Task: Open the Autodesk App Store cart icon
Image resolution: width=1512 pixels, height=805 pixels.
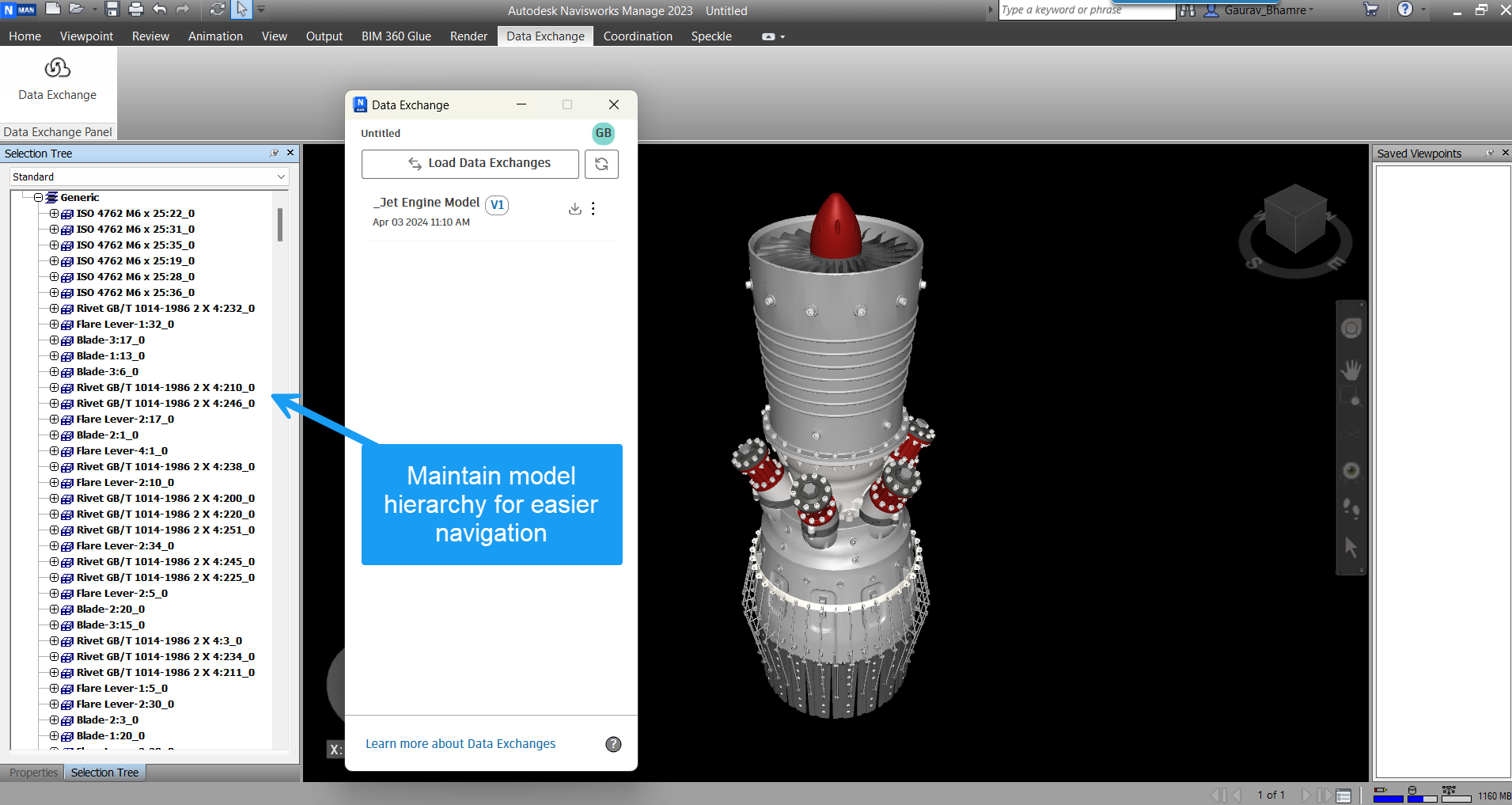Action: tap(1371, 9)
